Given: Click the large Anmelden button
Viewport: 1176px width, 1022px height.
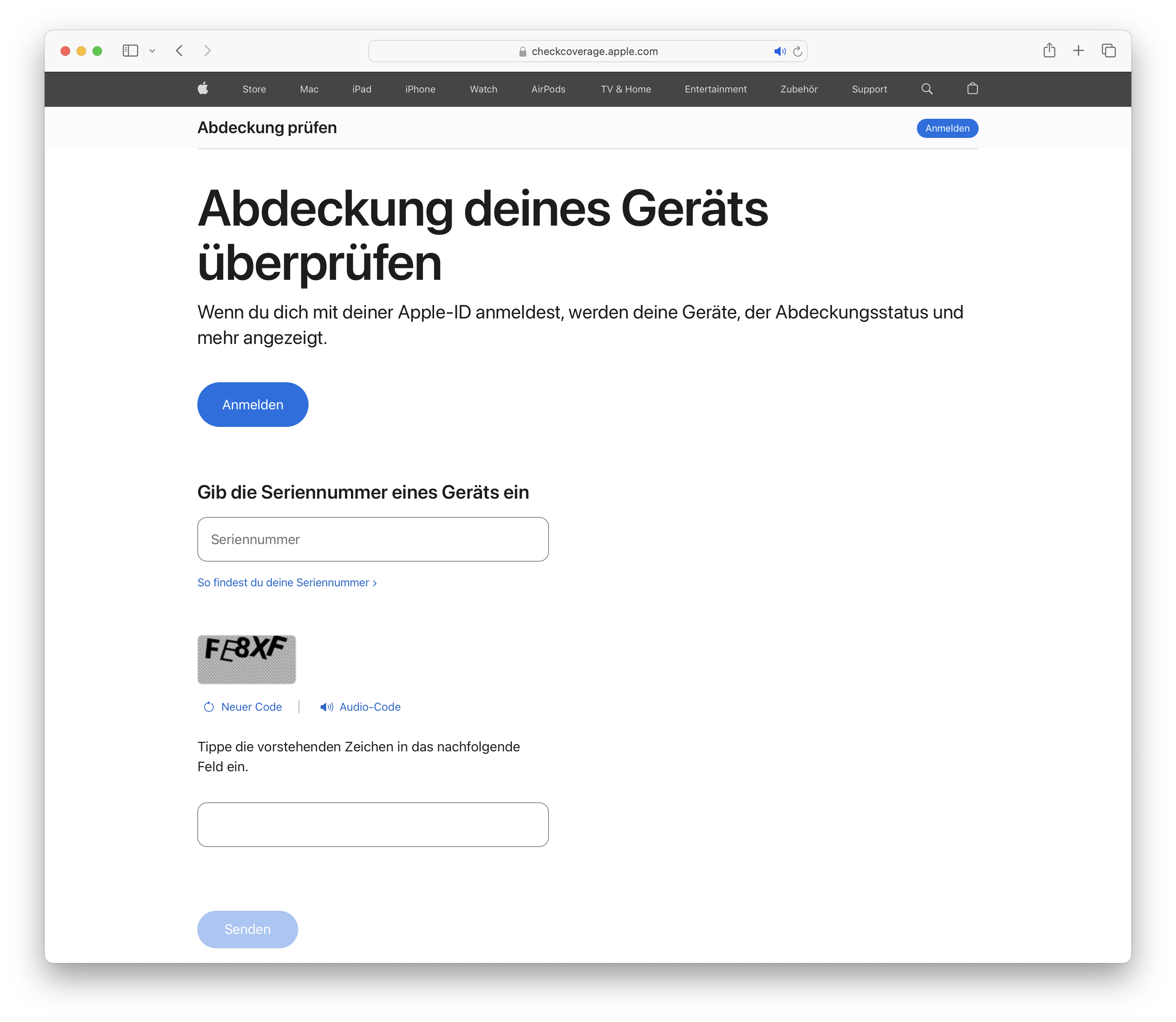Looking at the screenshot, I should tap(252, 404).
